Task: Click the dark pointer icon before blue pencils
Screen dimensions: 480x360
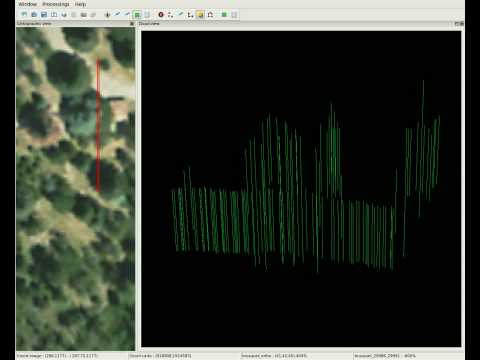Action: point(107,15)
